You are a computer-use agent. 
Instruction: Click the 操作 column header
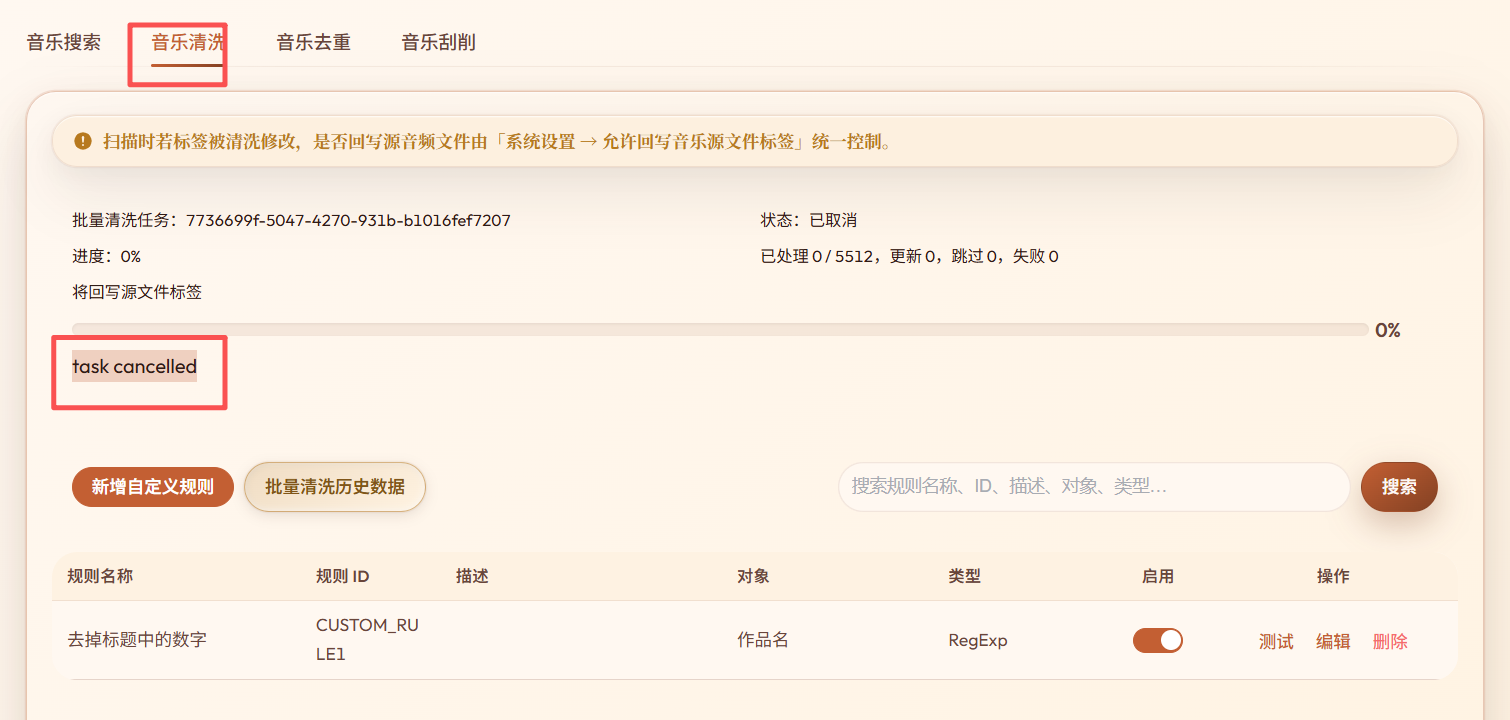pyautogui.click(x=1333, y=576)
